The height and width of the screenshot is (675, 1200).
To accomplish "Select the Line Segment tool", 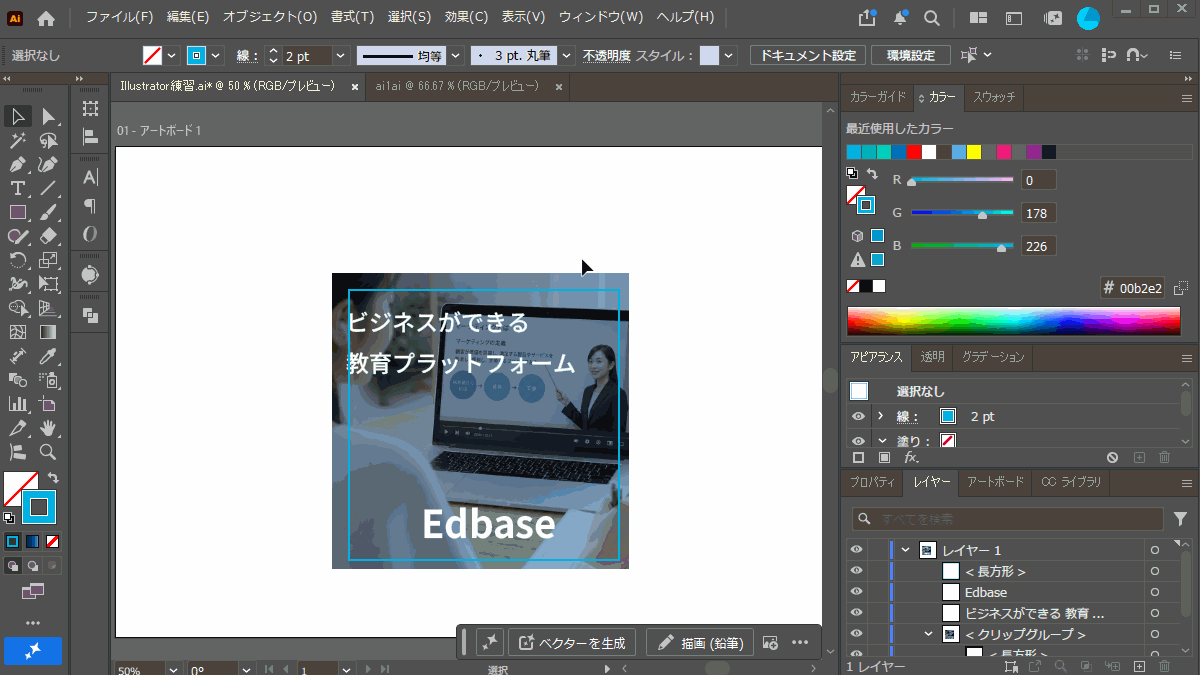I will coord(48,189).
